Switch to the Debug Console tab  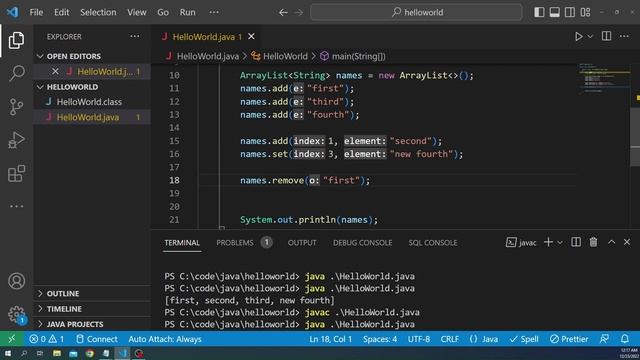pos(362,242)
